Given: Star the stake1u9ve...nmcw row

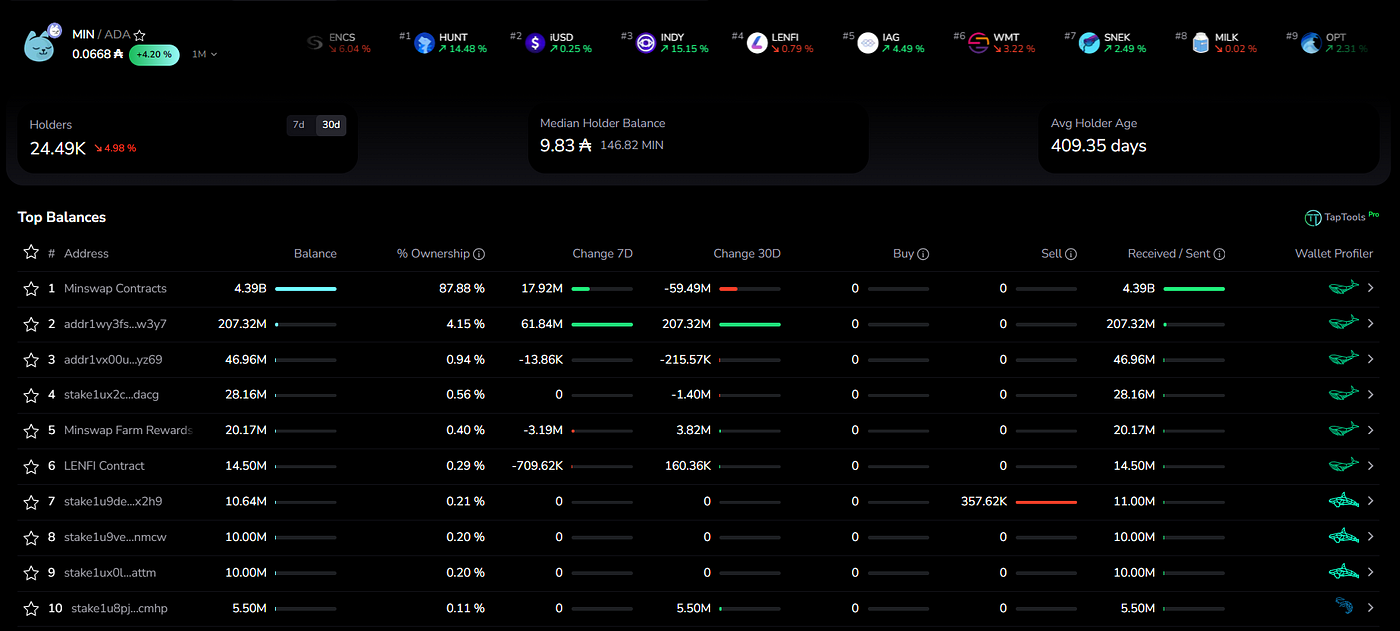Looking at the screenshot, I should (x=31, y=537).
